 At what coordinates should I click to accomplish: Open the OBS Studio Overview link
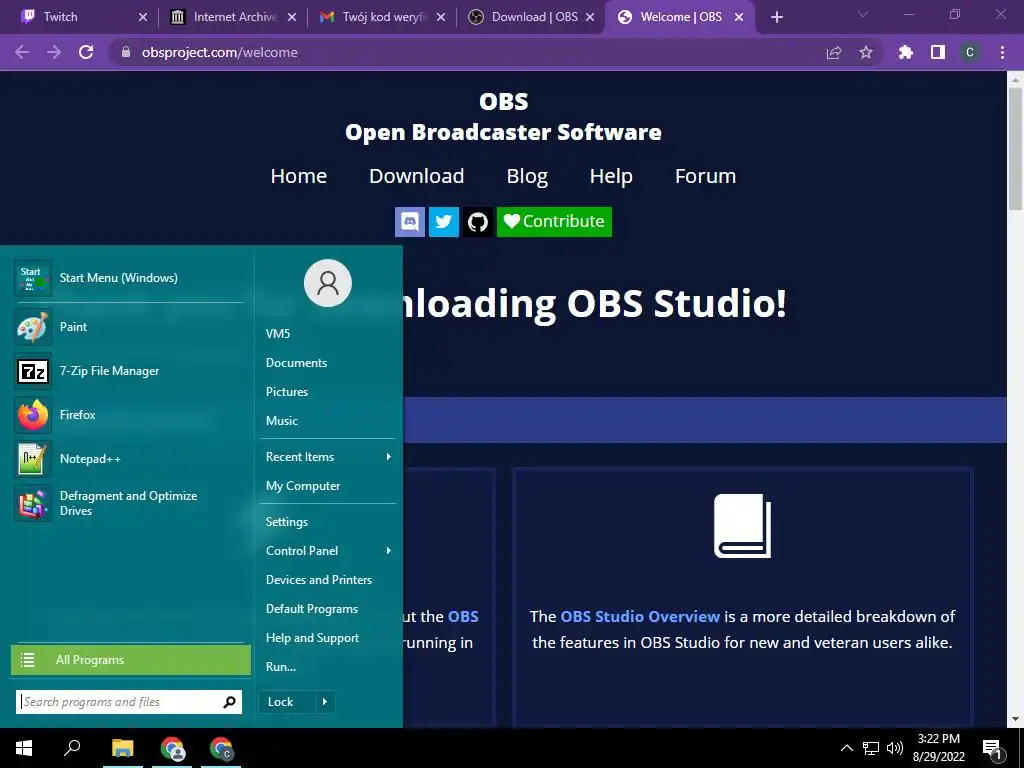coord(640,616)
